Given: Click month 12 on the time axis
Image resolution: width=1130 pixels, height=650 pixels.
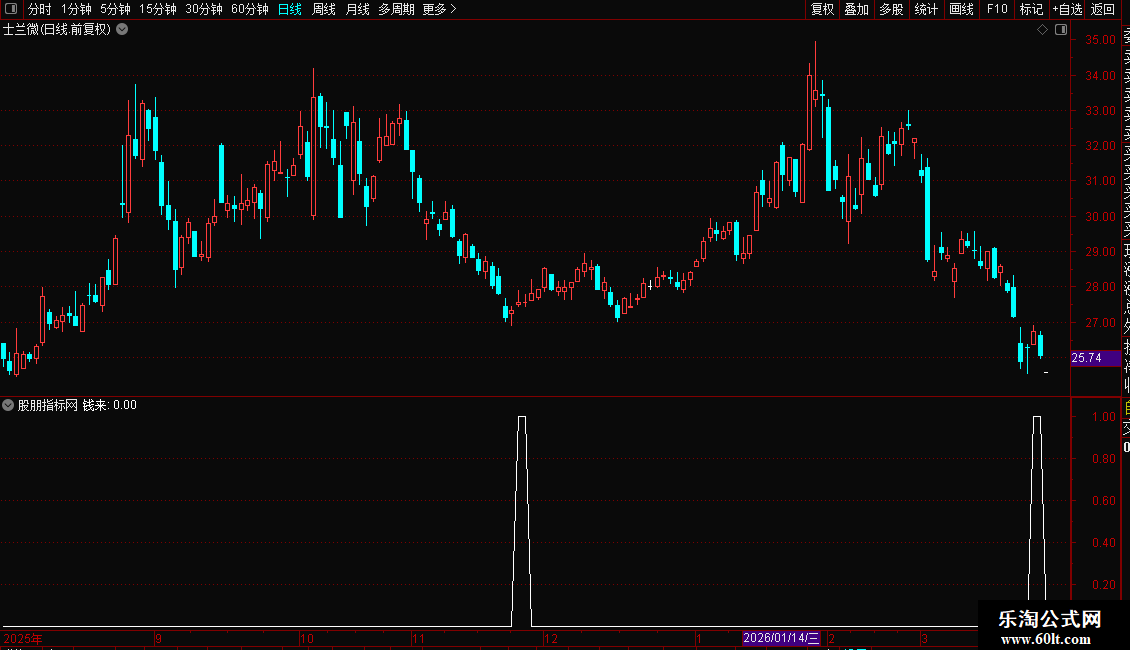Looking at the screenshot, I should pyautogui.click(x=551, y=638).
